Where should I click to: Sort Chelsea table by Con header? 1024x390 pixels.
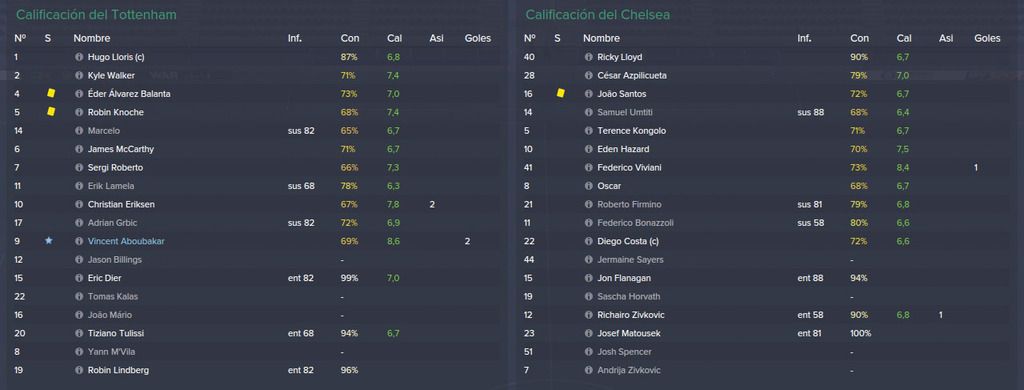tap(859, 39)
